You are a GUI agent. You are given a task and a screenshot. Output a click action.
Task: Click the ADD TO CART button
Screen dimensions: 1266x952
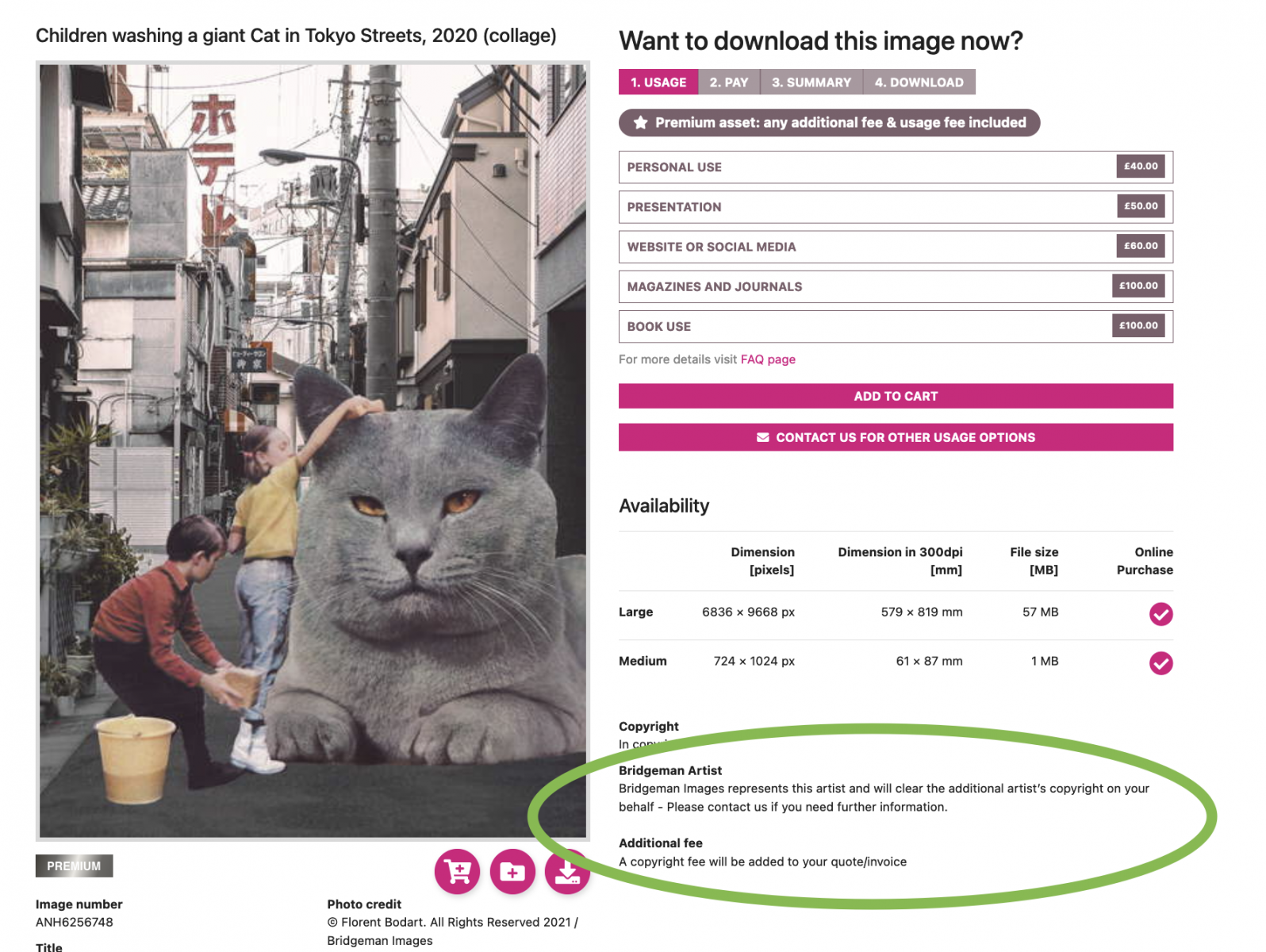tap(896, 396)
